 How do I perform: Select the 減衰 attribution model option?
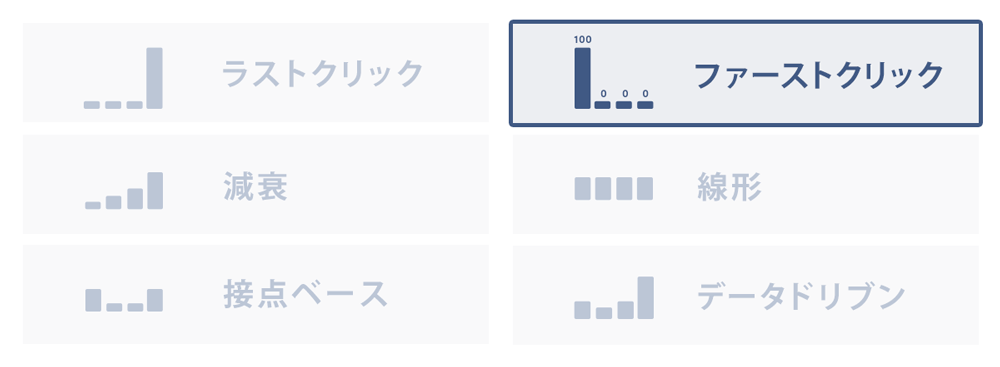pyautogui.click(x=256, y=184)
